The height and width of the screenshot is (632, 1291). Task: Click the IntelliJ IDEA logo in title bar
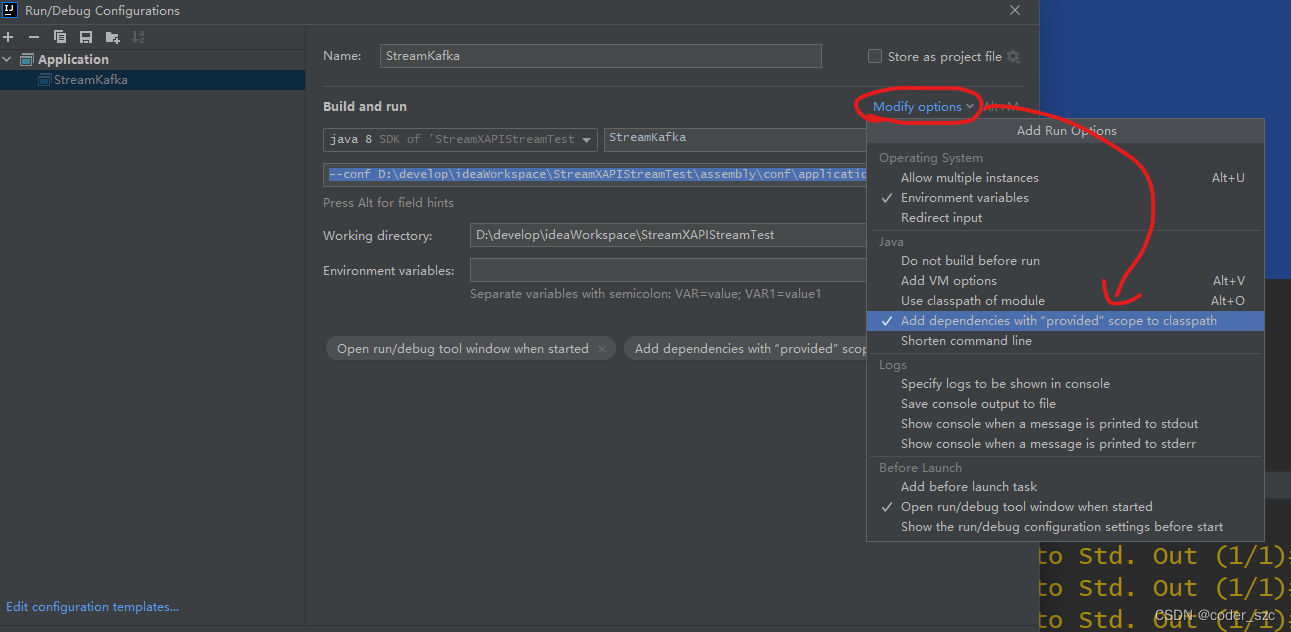pyautogui.click(x=10, y=11)
